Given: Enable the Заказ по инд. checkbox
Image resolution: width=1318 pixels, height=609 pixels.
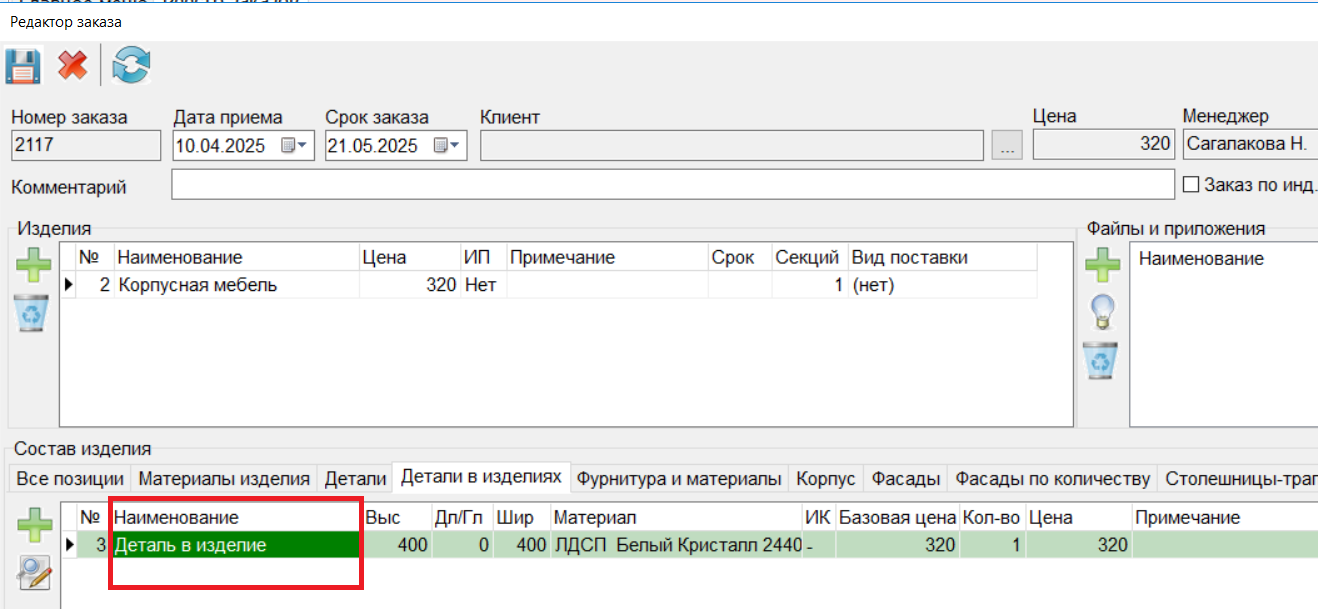Looking at the screenshot, I should (1191, 185).
